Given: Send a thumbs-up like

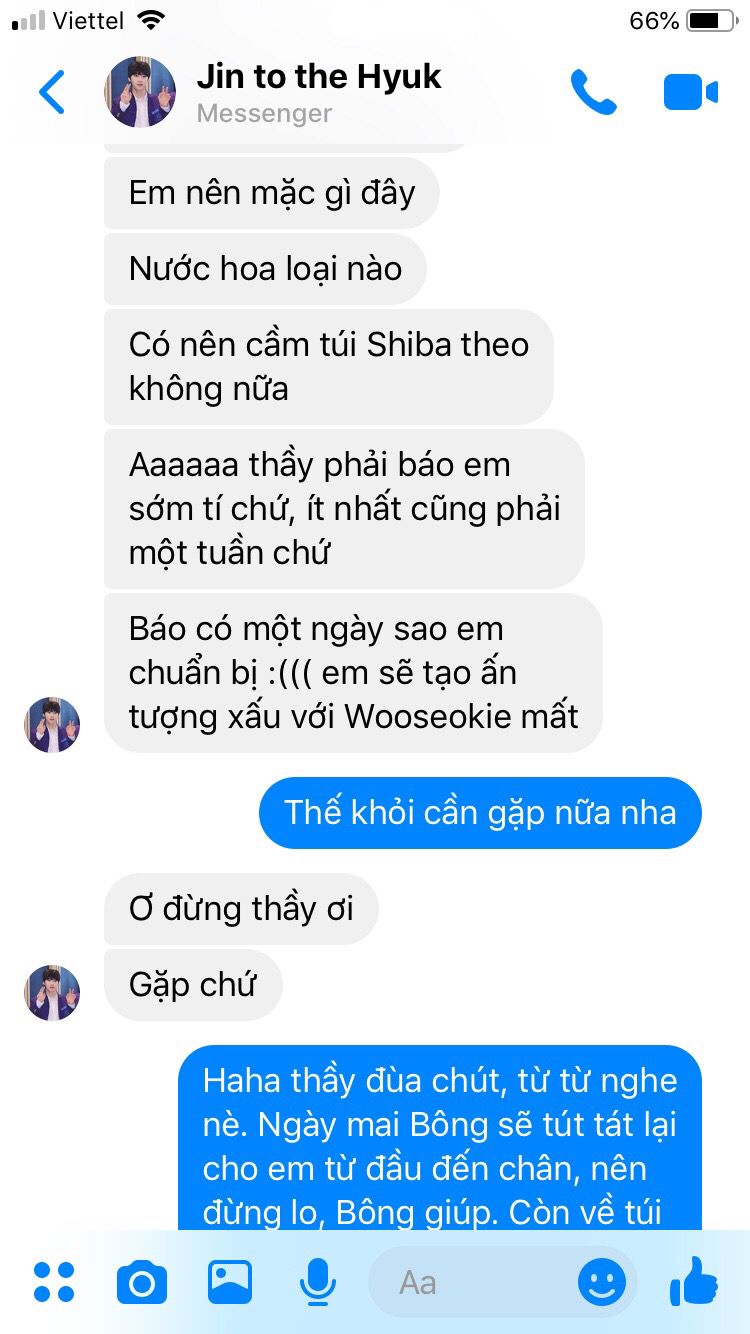Looking at the screenshot, I should point(693,1280).
